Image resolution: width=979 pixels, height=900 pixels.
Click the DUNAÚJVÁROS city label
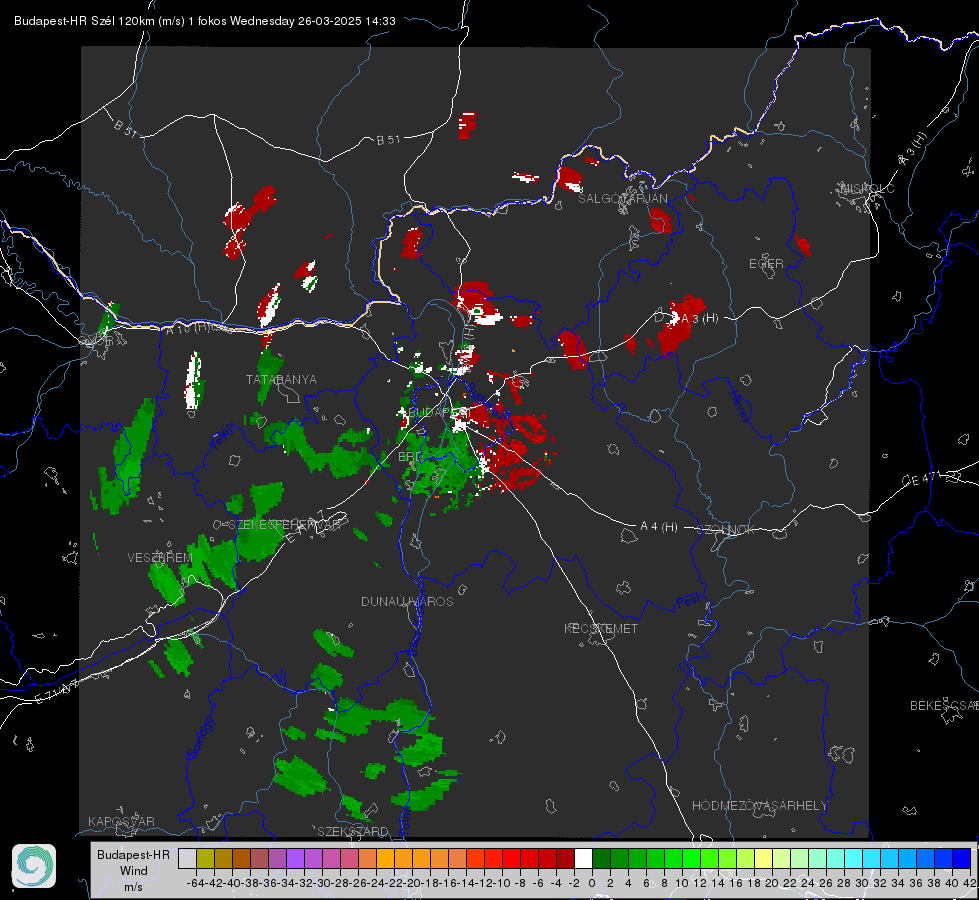[x=407, y=601]
